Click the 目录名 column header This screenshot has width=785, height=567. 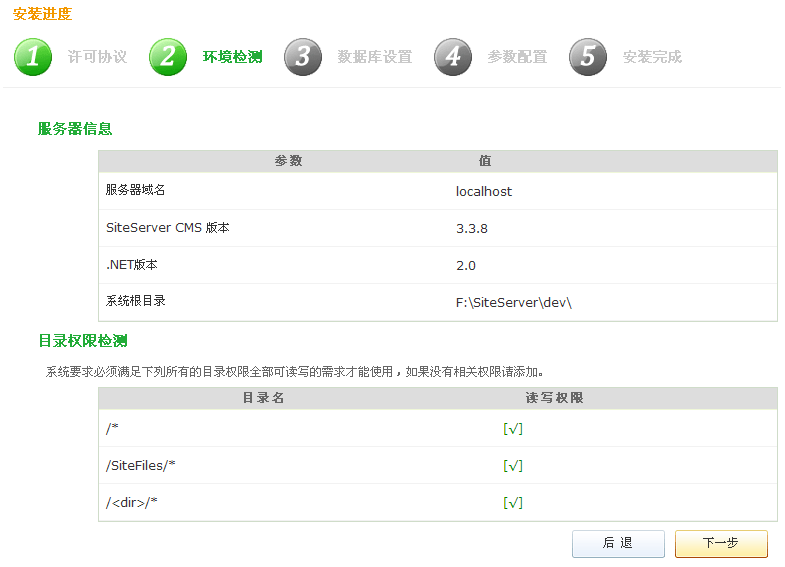[x=263, y=398]
